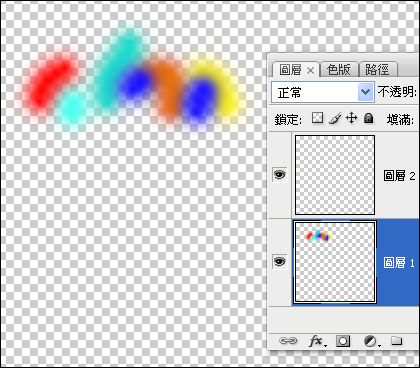Click the 圖層 1 layer name
The image size is (420, 368).
coord(399,263)
